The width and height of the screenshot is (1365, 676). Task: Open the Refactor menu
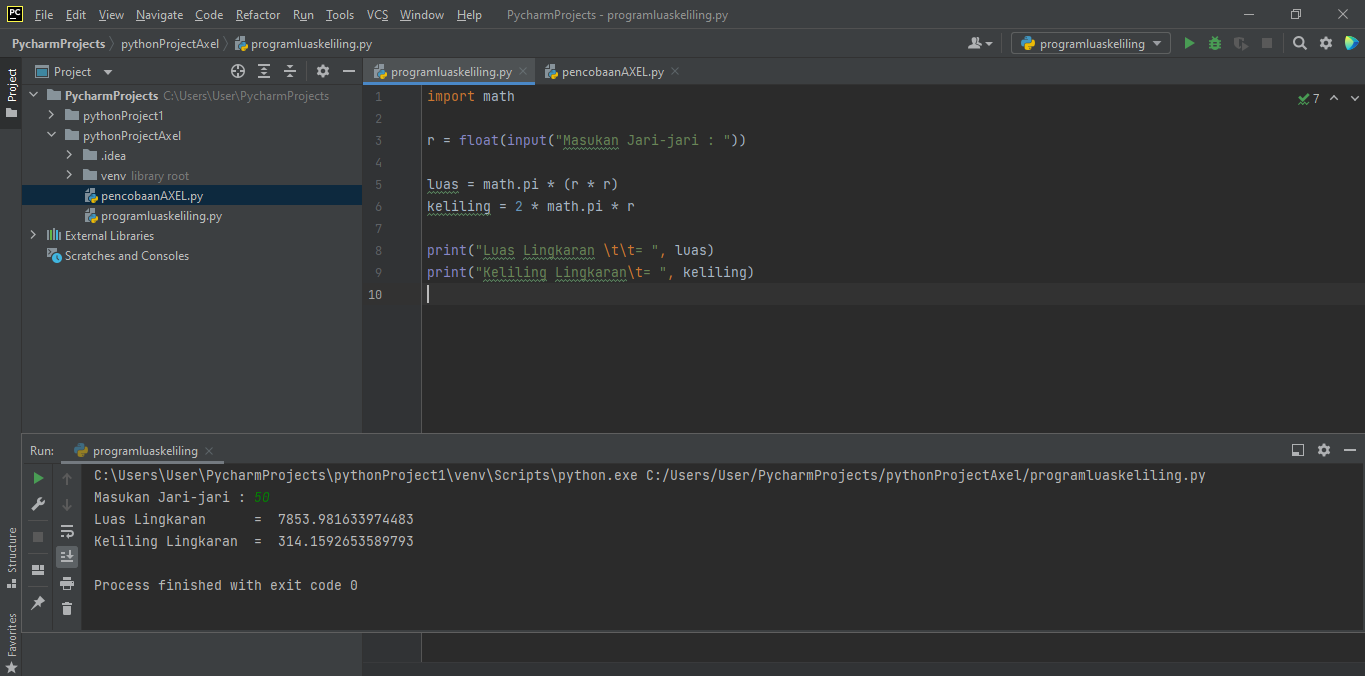point(257,14)
